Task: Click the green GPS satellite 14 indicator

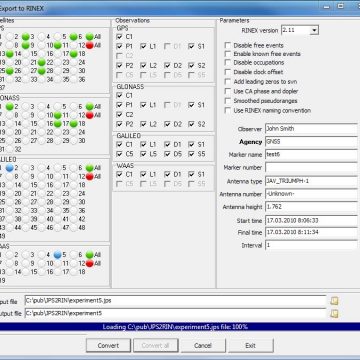Action: pyautogui.click(x=10, y=53)
